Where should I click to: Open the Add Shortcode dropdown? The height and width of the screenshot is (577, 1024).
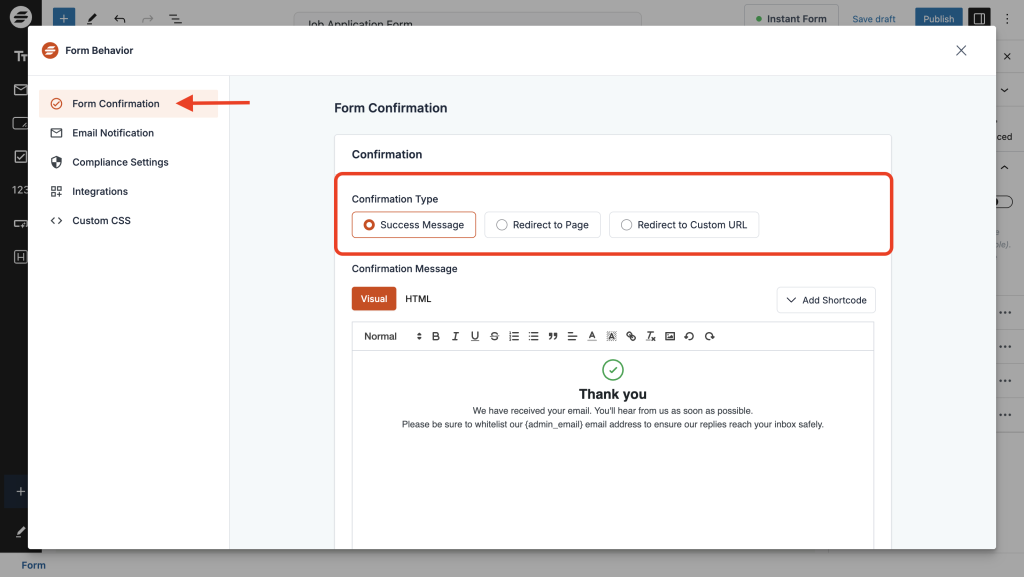pos(826,300)
